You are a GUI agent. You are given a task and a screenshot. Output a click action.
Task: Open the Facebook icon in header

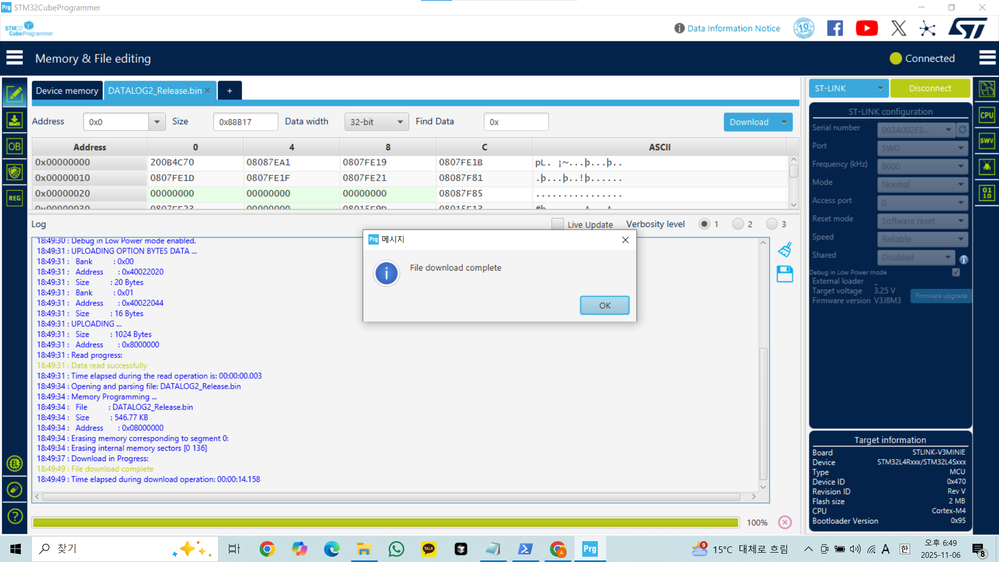pyautogui.click(x=835, y=28)
